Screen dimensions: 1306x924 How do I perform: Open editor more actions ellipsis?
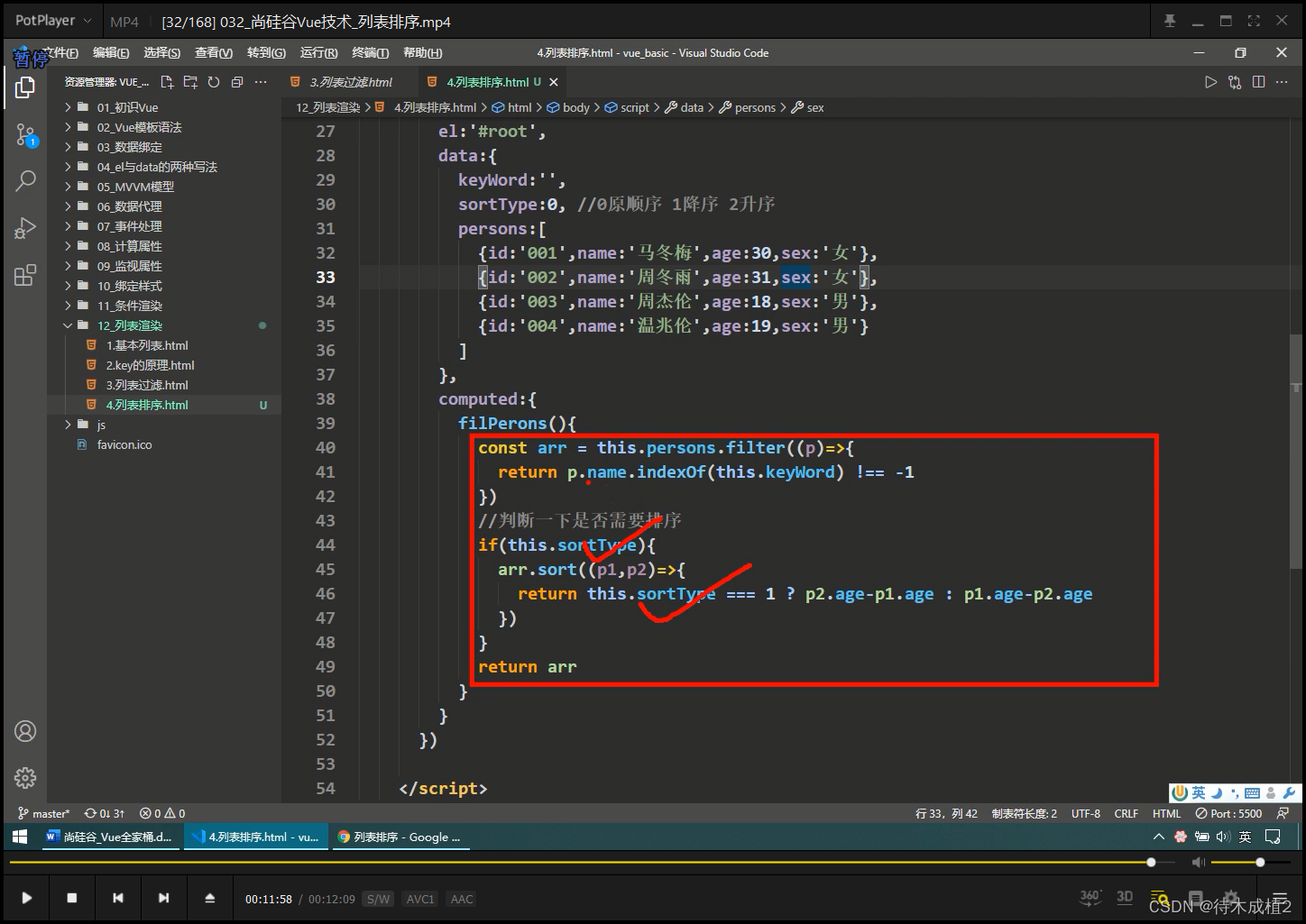point(1282,82)
